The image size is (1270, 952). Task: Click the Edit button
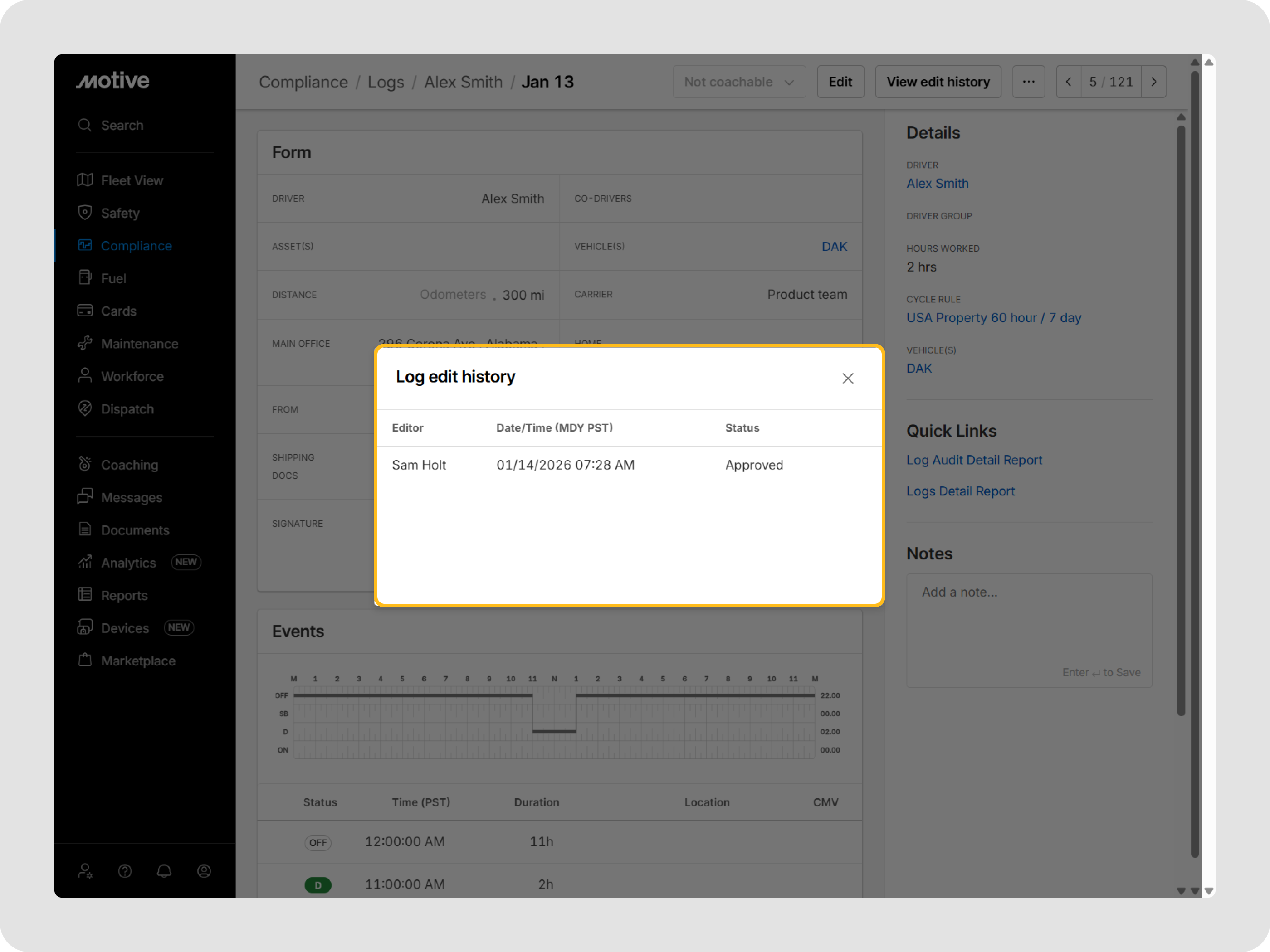pos(840,82)
